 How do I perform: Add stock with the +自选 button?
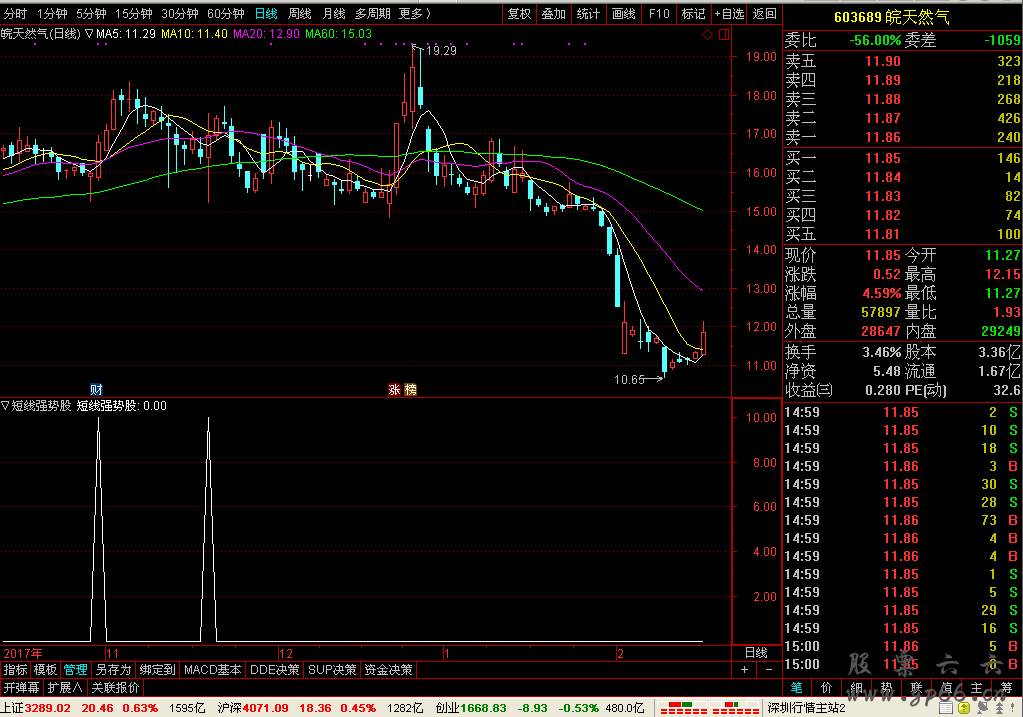click(x=729, y=14)
